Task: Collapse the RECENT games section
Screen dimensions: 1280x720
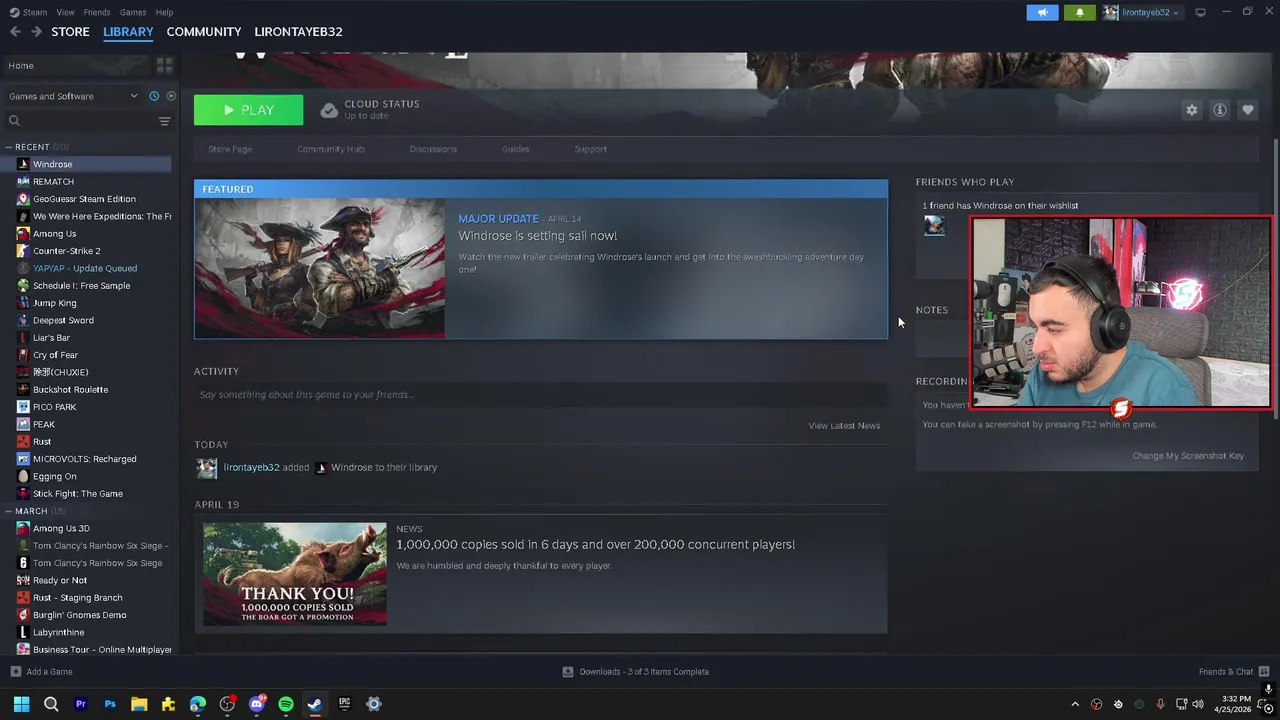Action: [x=9, y=147]
